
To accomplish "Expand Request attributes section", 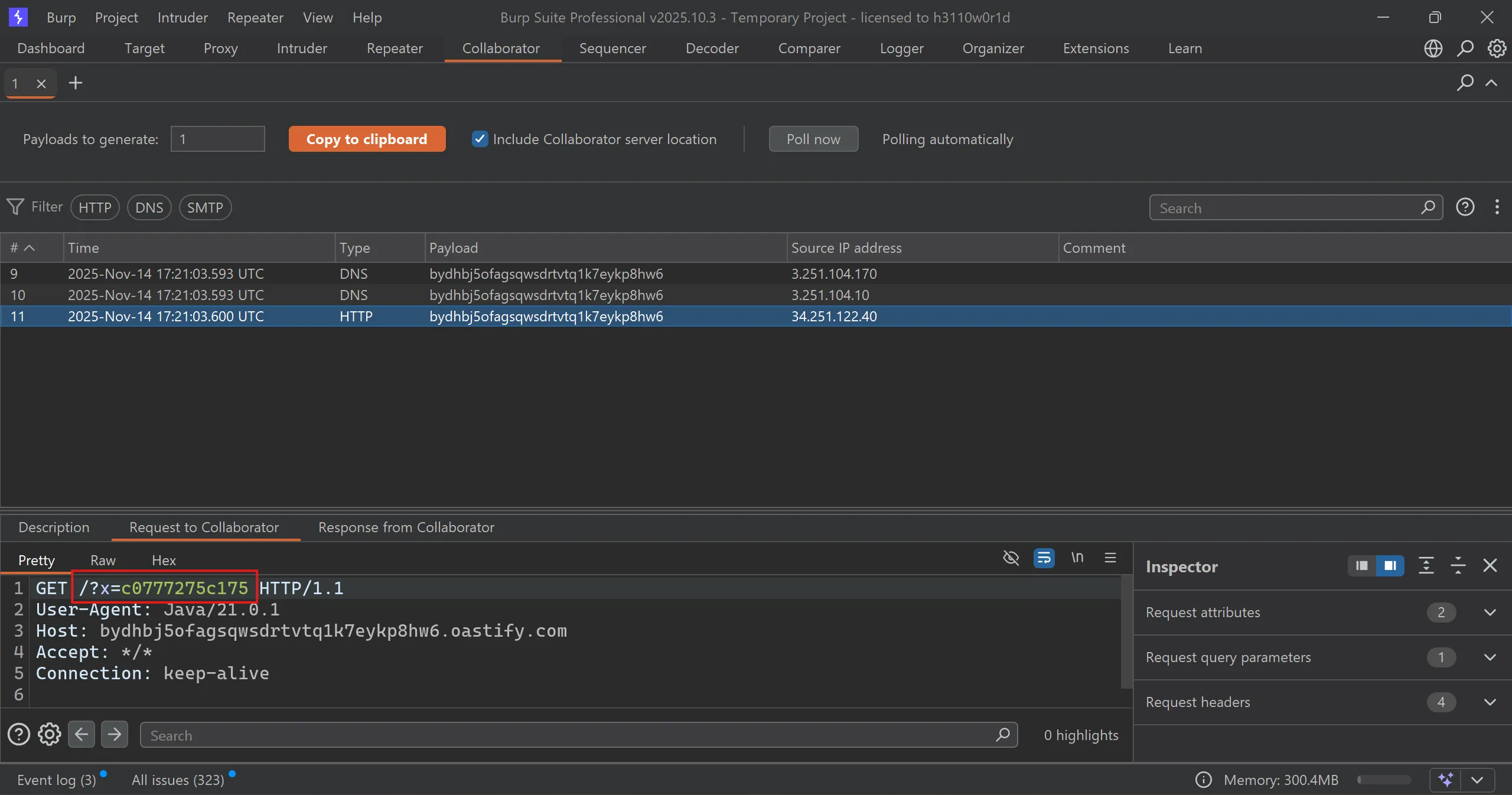I will tap(1490, 612).
